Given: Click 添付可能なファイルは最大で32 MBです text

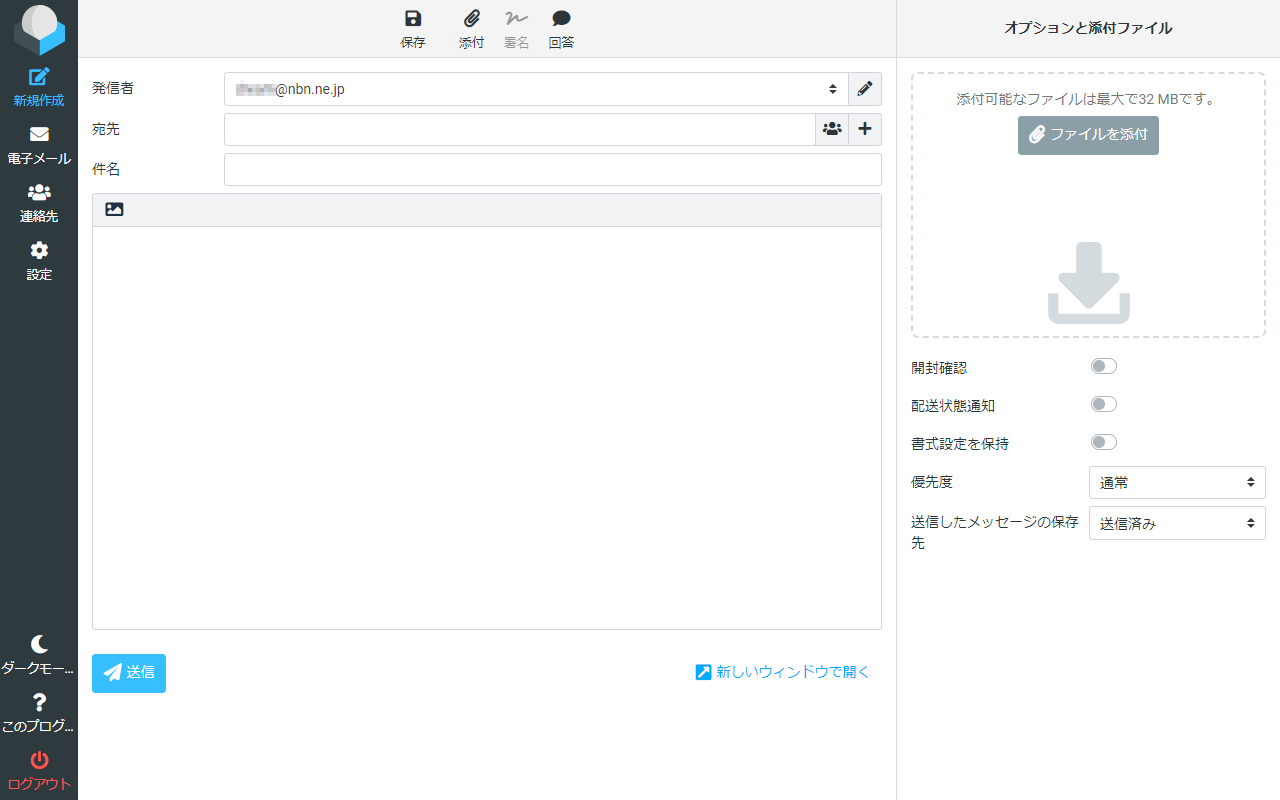Looking at the screenshot, I should coord(1086,99).
